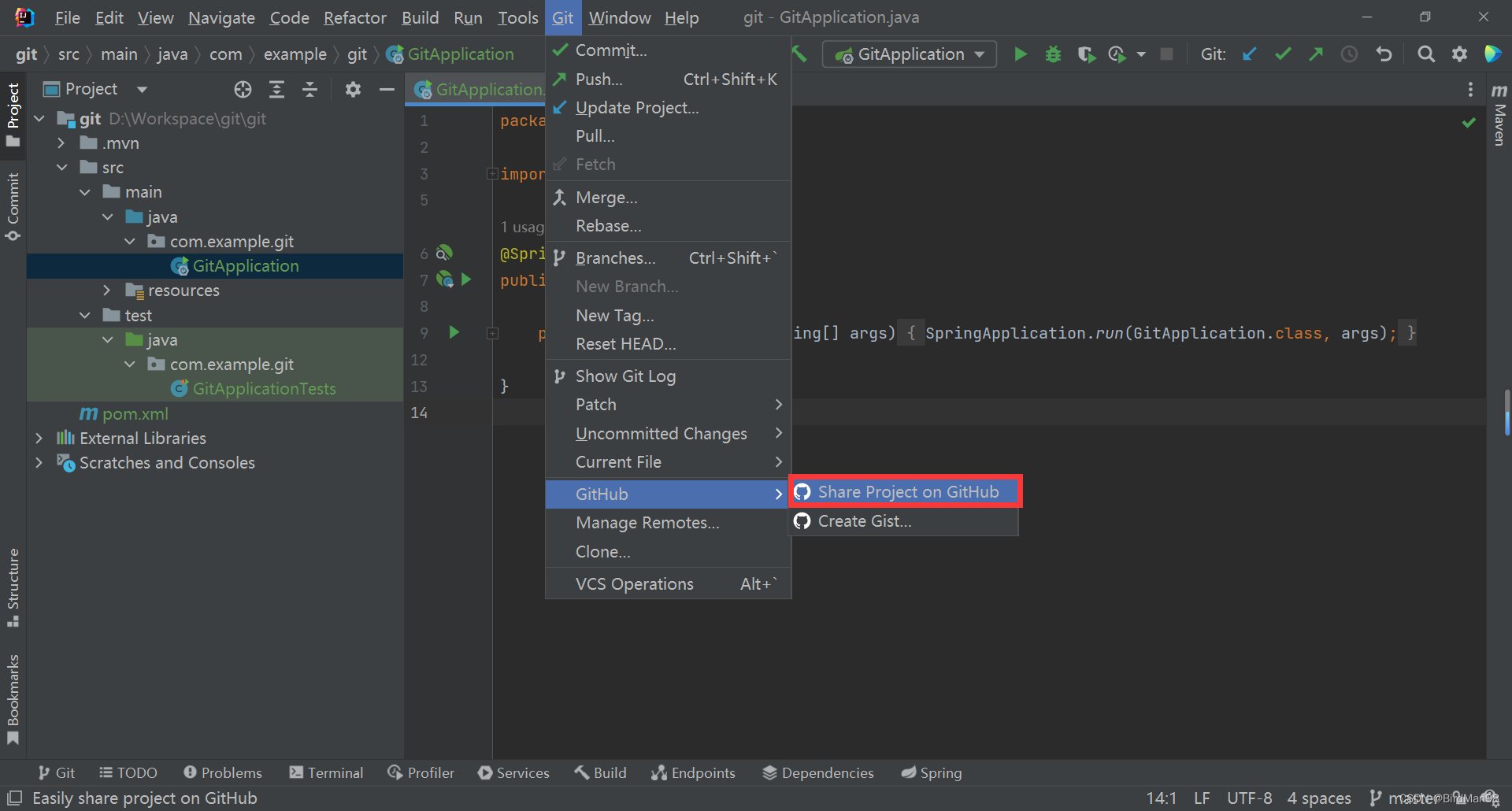
Task: Click the Git update project blue arrow
Action: (x=1250, y=54)
